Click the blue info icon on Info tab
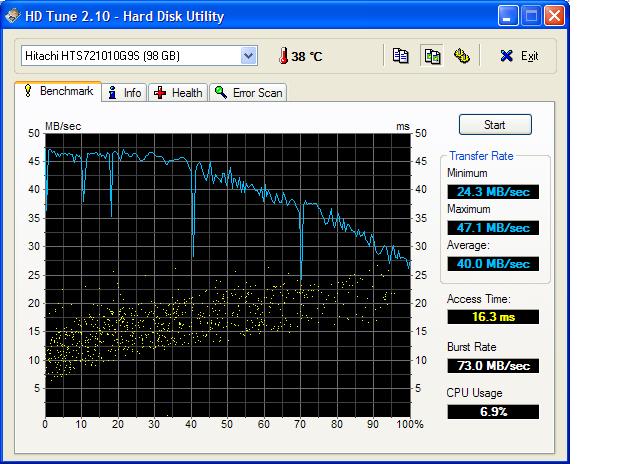Screen dimensions: 640x464 pyautogui.click(x=112, y=93)
